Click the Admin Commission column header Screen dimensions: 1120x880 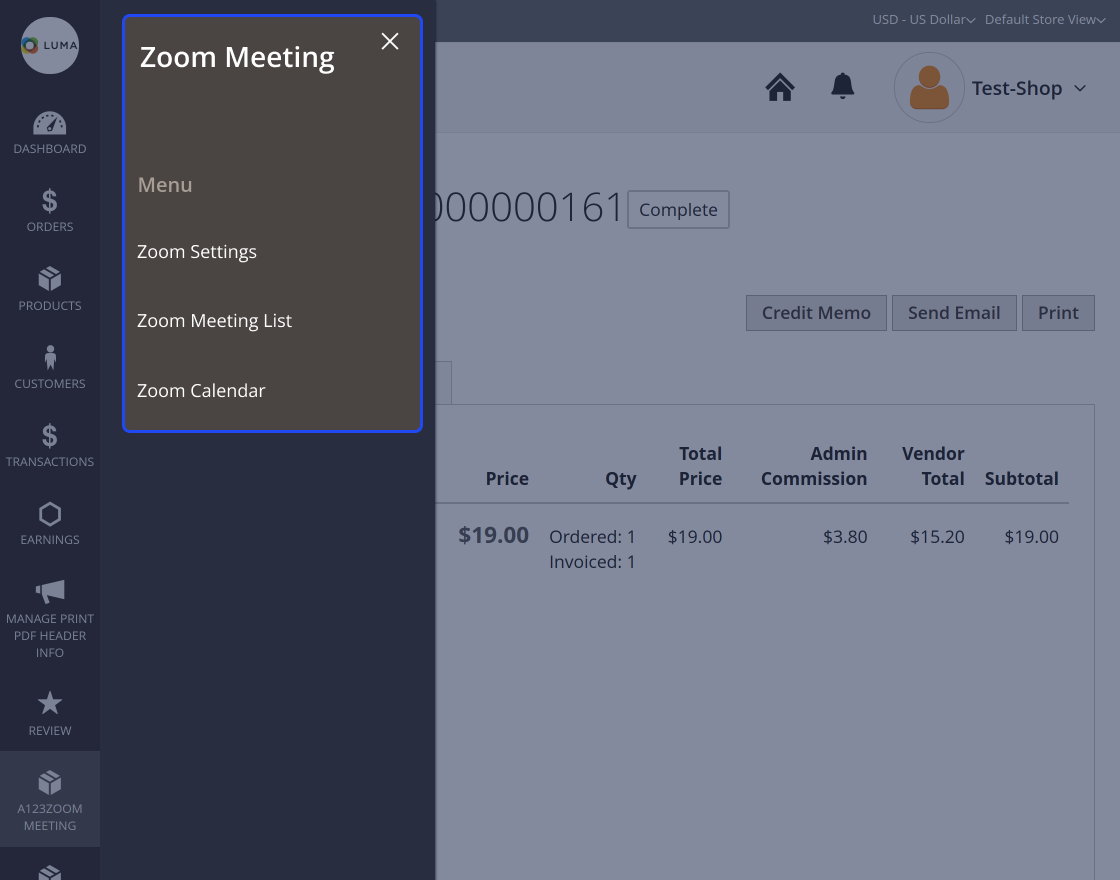click(814, 466)
